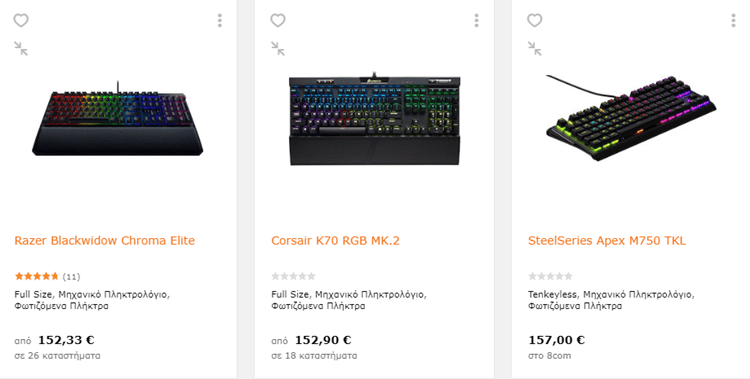
Task: Open Corsair K70 RGB MK.2 product link
Action: [335, 240]
